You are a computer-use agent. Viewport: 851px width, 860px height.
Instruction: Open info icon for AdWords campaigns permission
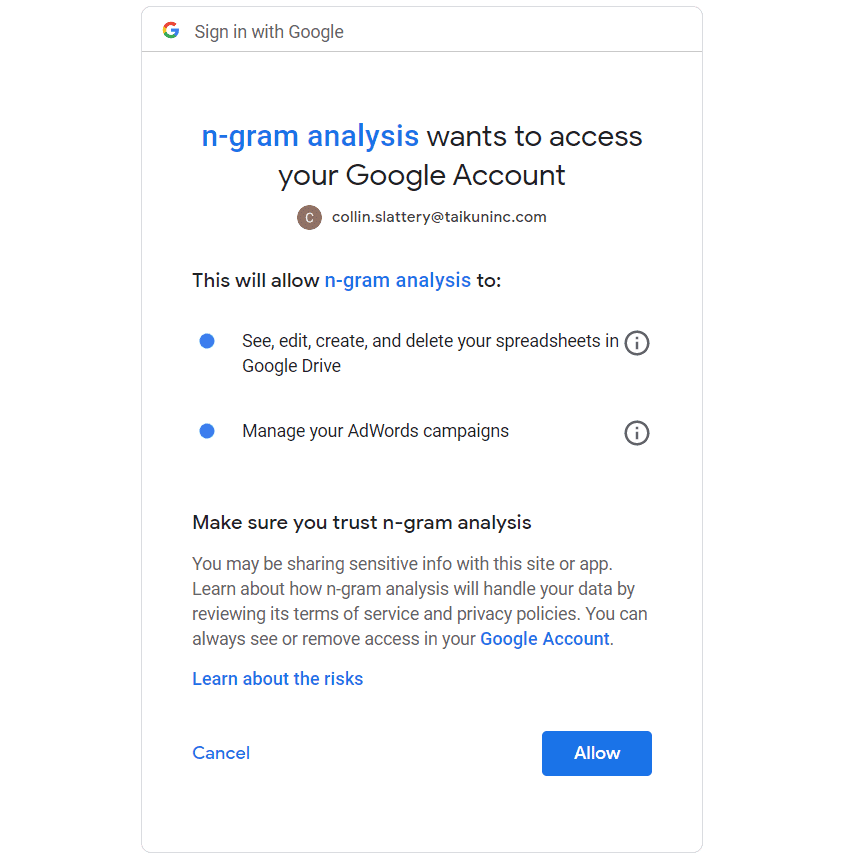[637, 433]
